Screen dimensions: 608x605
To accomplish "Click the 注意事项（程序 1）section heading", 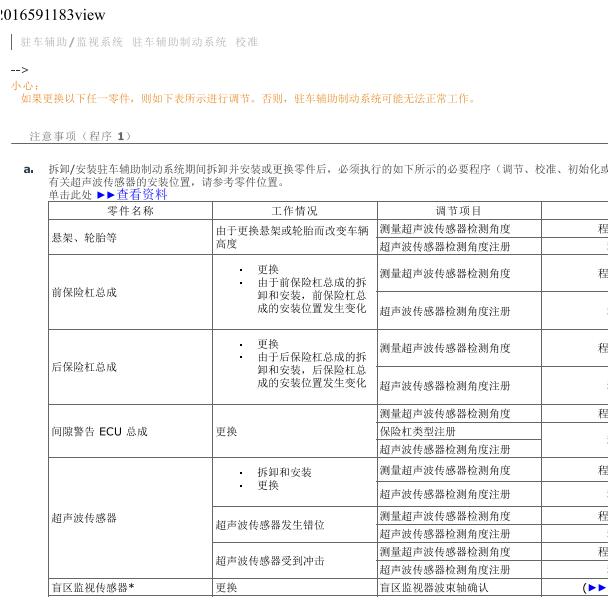I will [81, 136].
